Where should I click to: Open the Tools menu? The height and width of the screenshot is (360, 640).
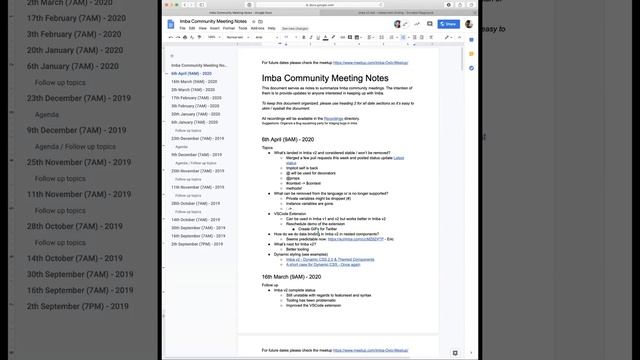point(243,29)
